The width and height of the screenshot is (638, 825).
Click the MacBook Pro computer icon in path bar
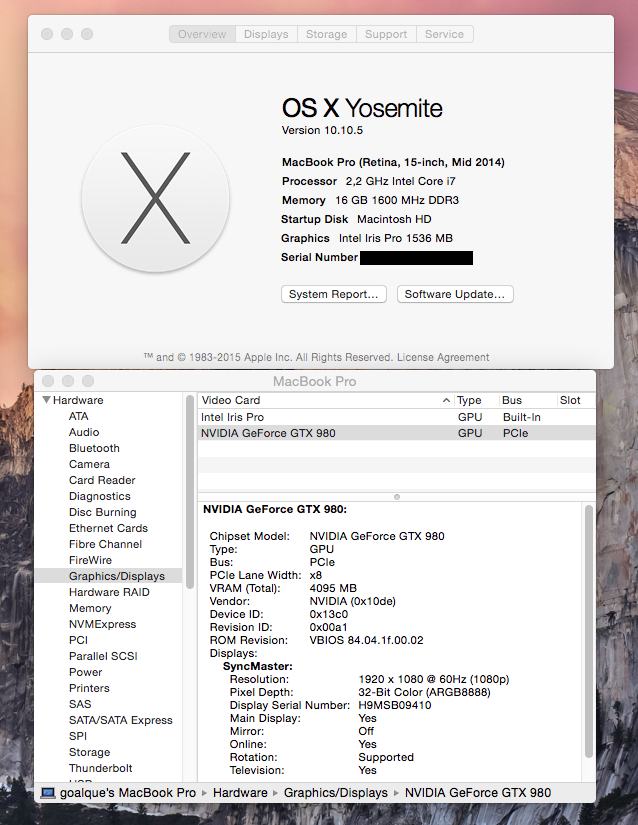pyautogui.click(x=48, y=793)
